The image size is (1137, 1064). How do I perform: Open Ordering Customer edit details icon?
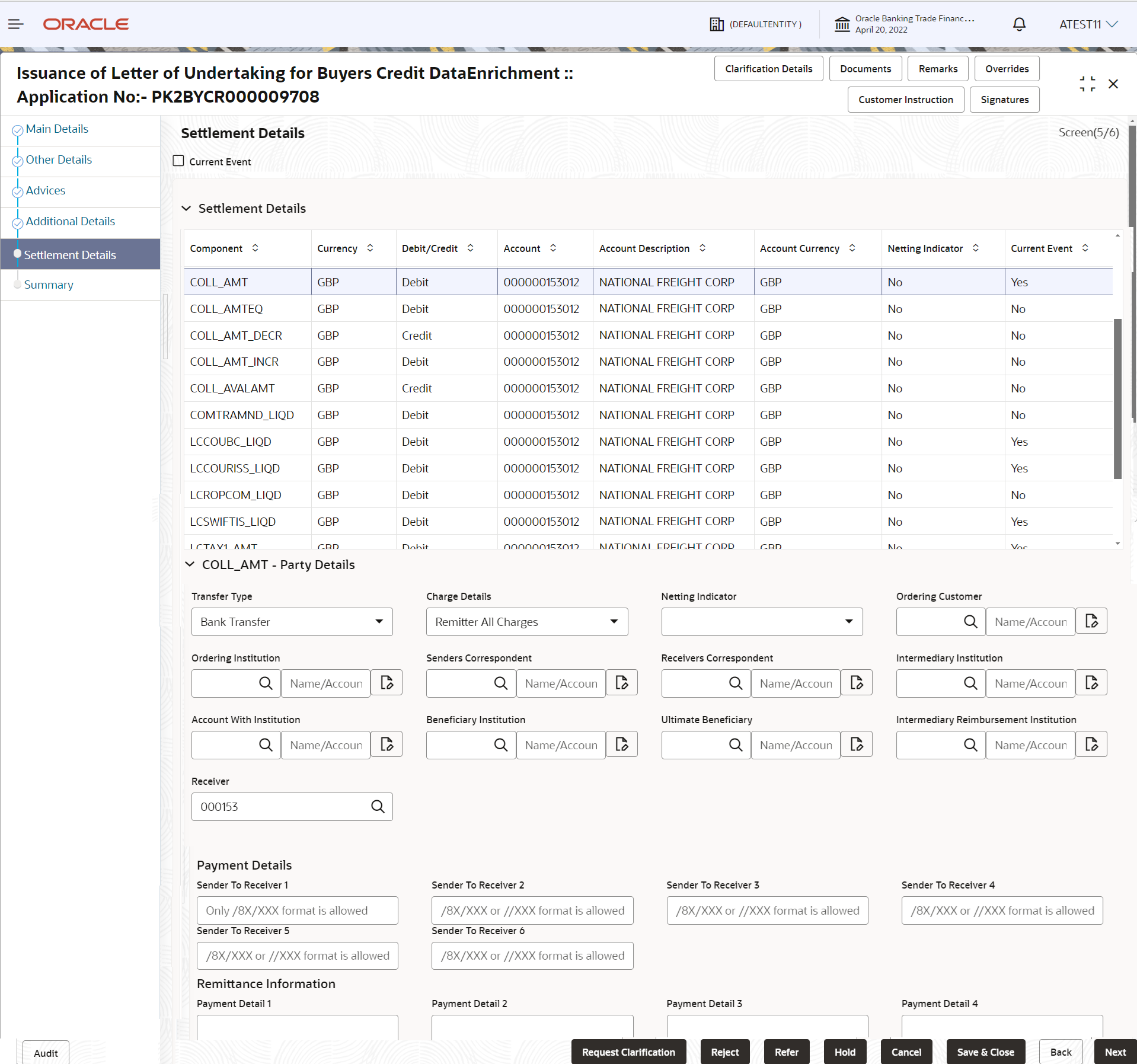coord(1091,621)
